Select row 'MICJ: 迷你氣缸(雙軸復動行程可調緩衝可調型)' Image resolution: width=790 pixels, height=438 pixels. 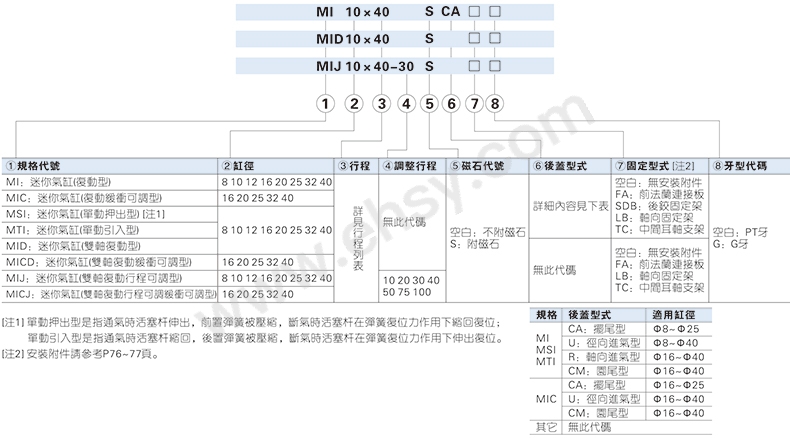[x=110, y=294]
